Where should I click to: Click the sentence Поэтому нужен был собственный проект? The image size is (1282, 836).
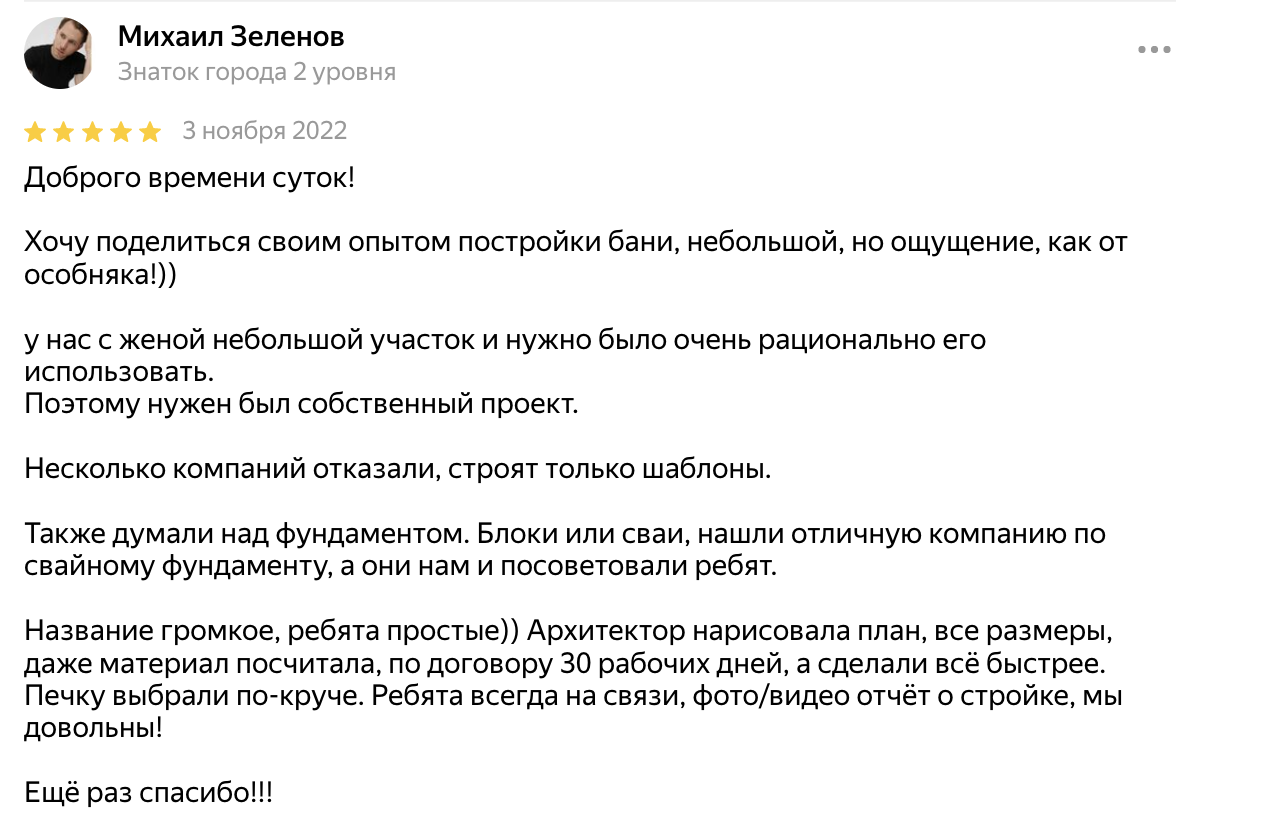pyautogui.click(x=301, y=405)
